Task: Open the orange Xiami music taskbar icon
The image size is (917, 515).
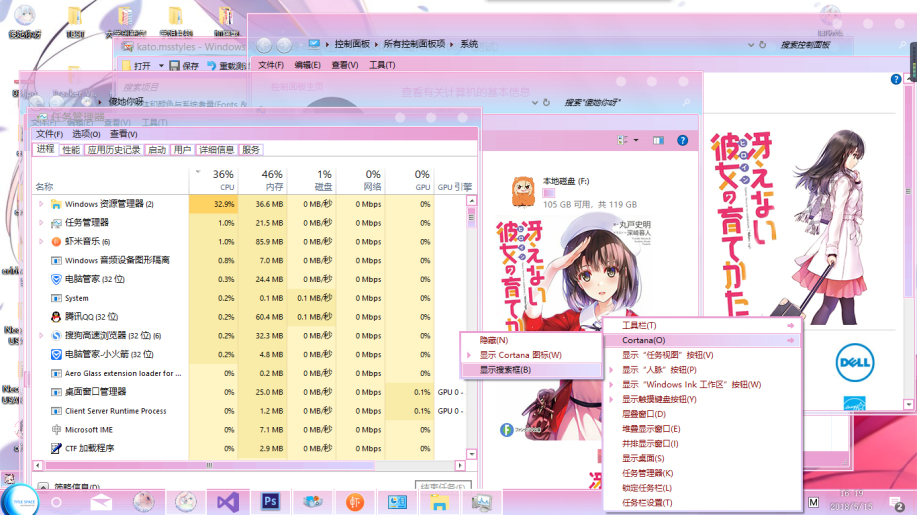Action: (354, 502)
